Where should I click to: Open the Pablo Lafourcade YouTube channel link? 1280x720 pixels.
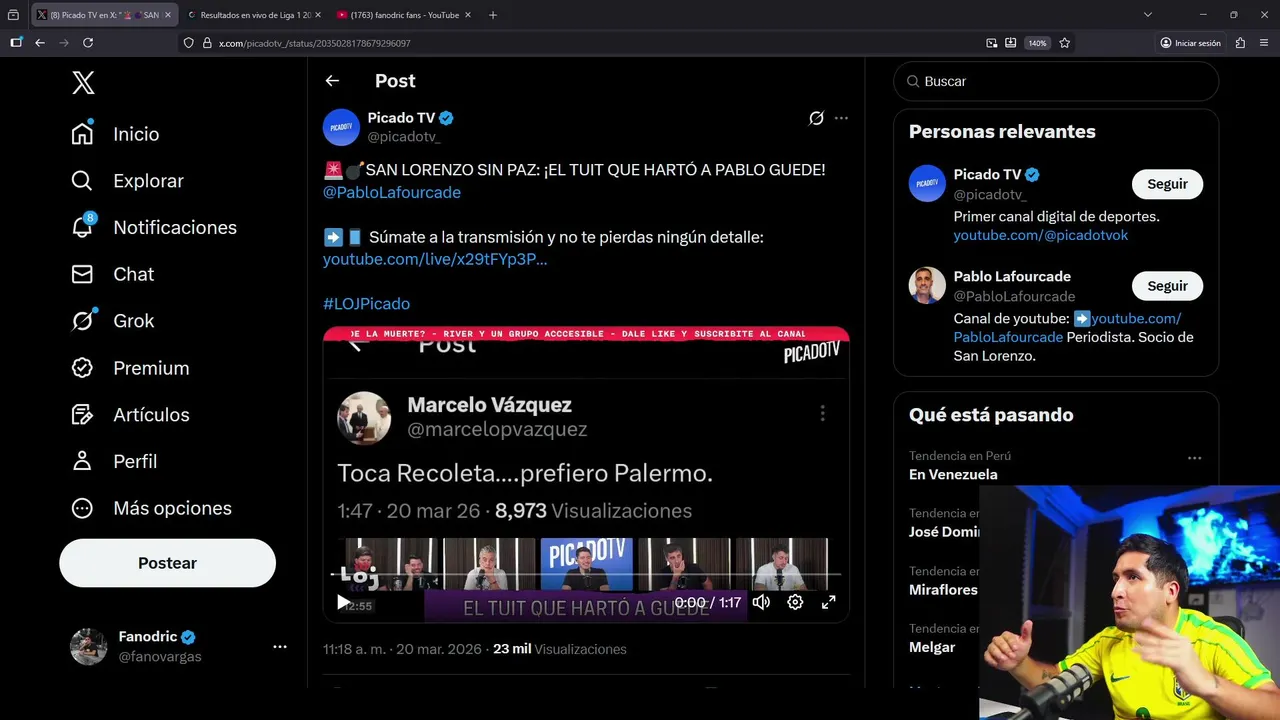1067,328
